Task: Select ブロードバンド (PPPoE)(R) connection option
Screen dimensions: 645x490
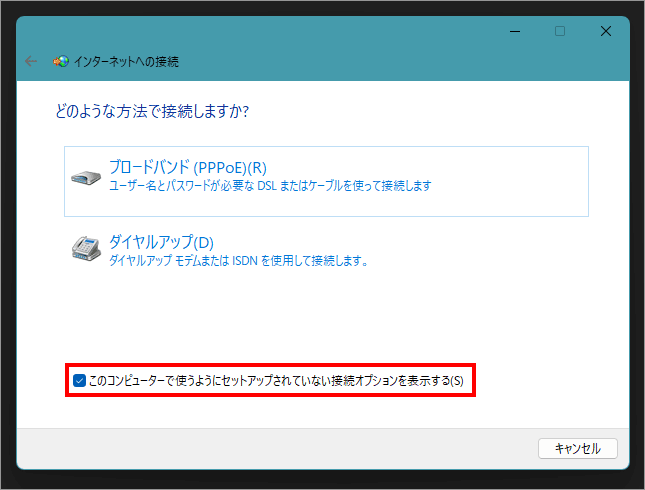Action: pyautogui.click(x=188, y=167)
